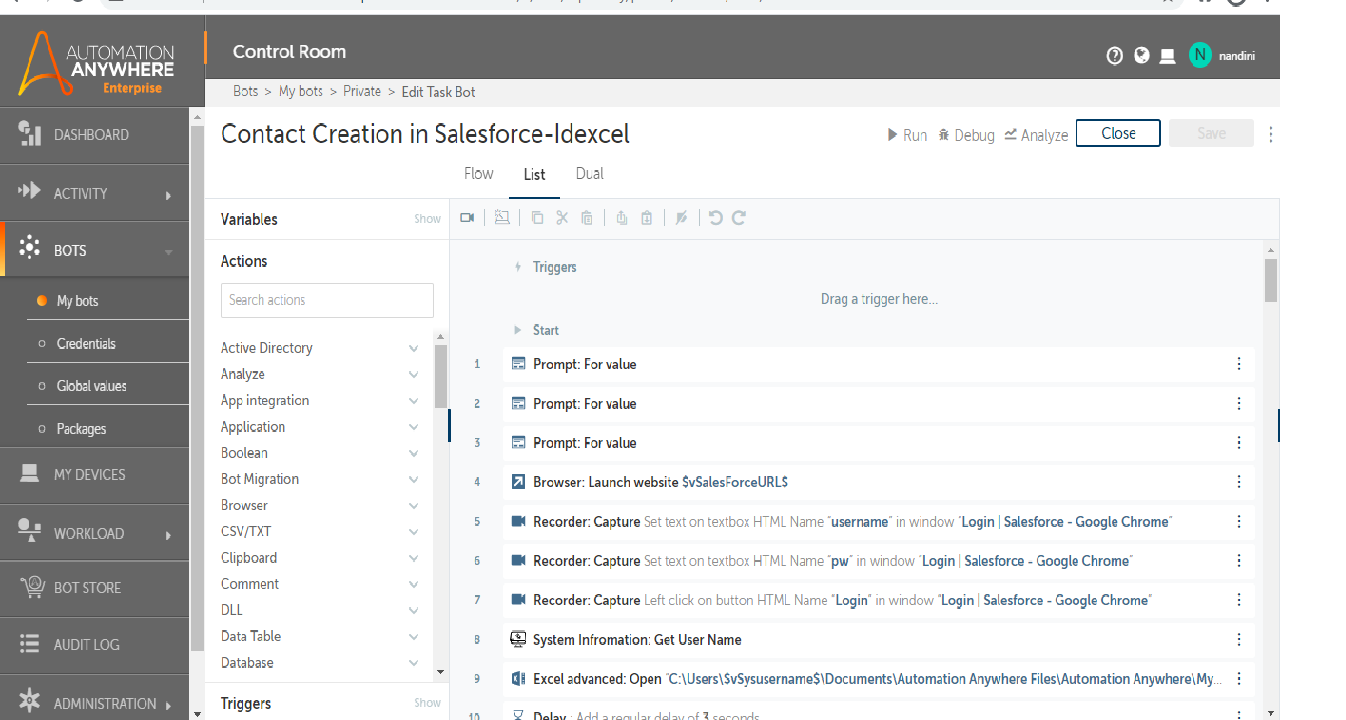Click the Close button
1346x720 pixels.
(x=1118, y=134)
